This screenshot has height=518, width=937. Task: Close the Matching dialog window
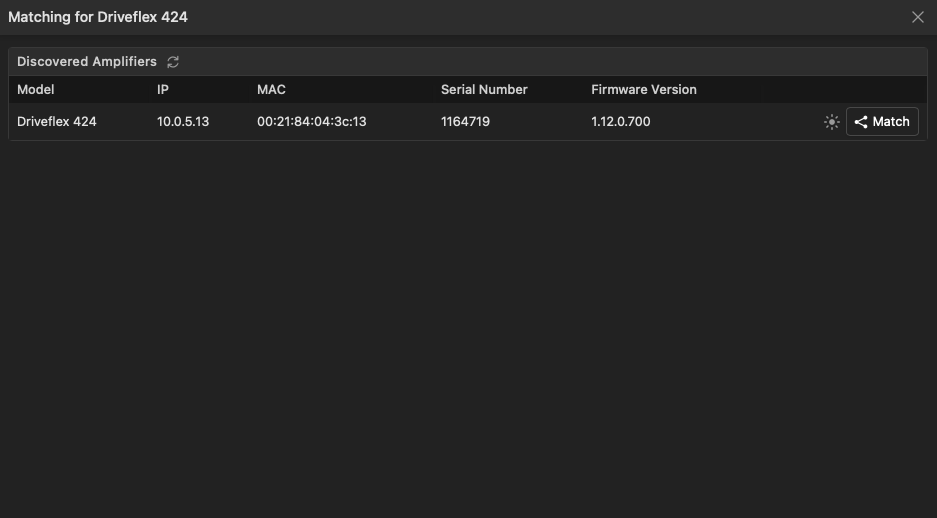coord(918,17)
